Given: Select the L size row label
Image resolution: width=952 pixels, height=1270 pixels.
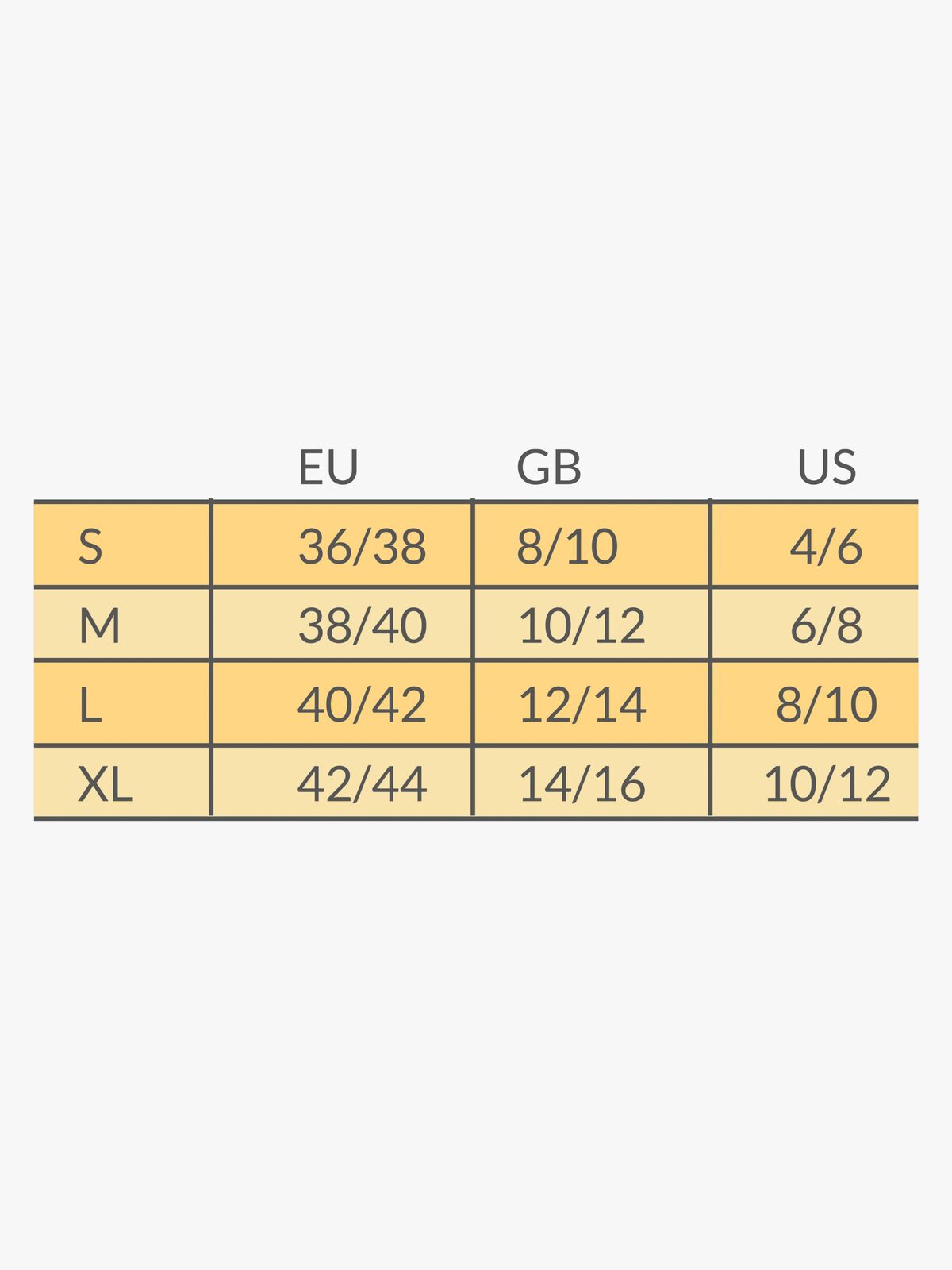Looking at the screenshot, I should click(x=90, y=705).
